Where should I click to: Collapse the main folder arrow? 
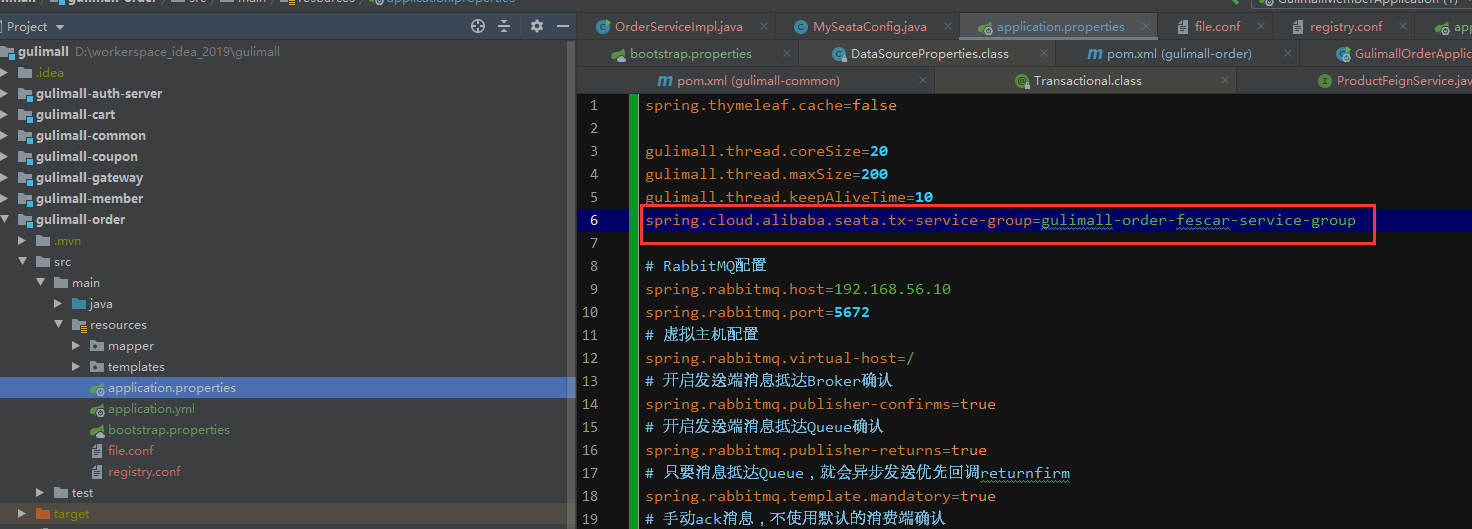[x=40, y=282]
